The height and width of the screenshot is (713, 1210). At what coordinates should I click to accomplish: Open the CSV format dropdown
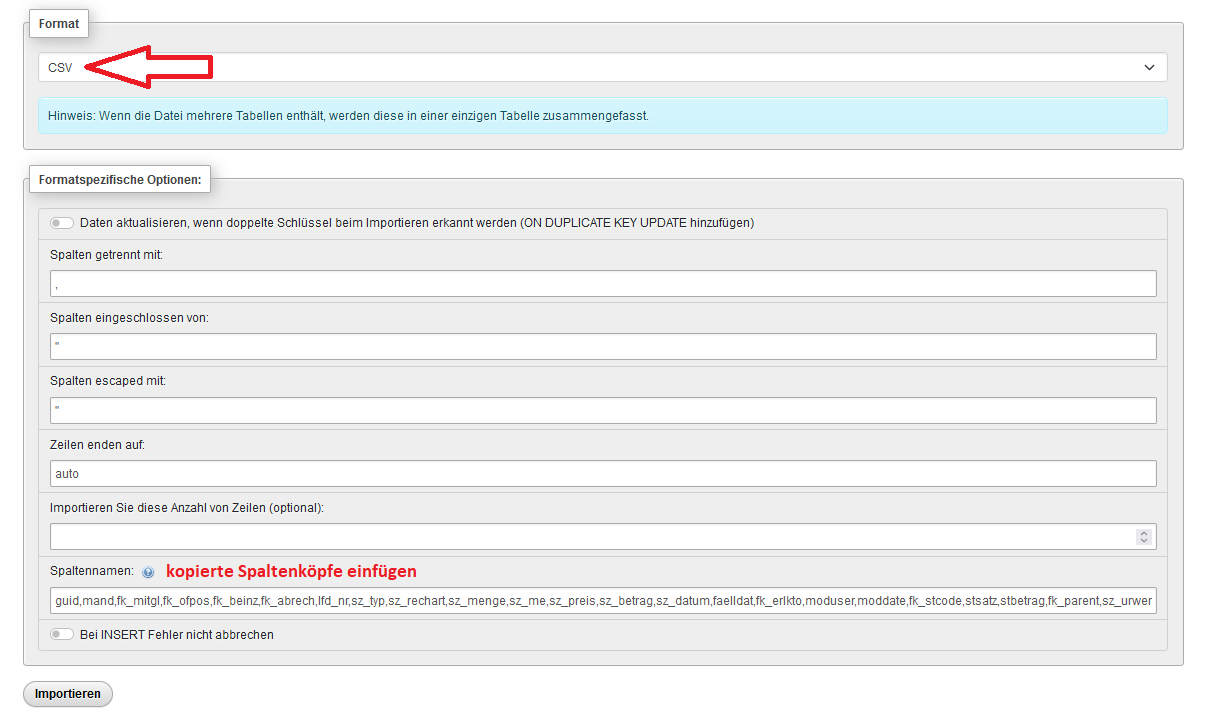[x=602, y=67]
